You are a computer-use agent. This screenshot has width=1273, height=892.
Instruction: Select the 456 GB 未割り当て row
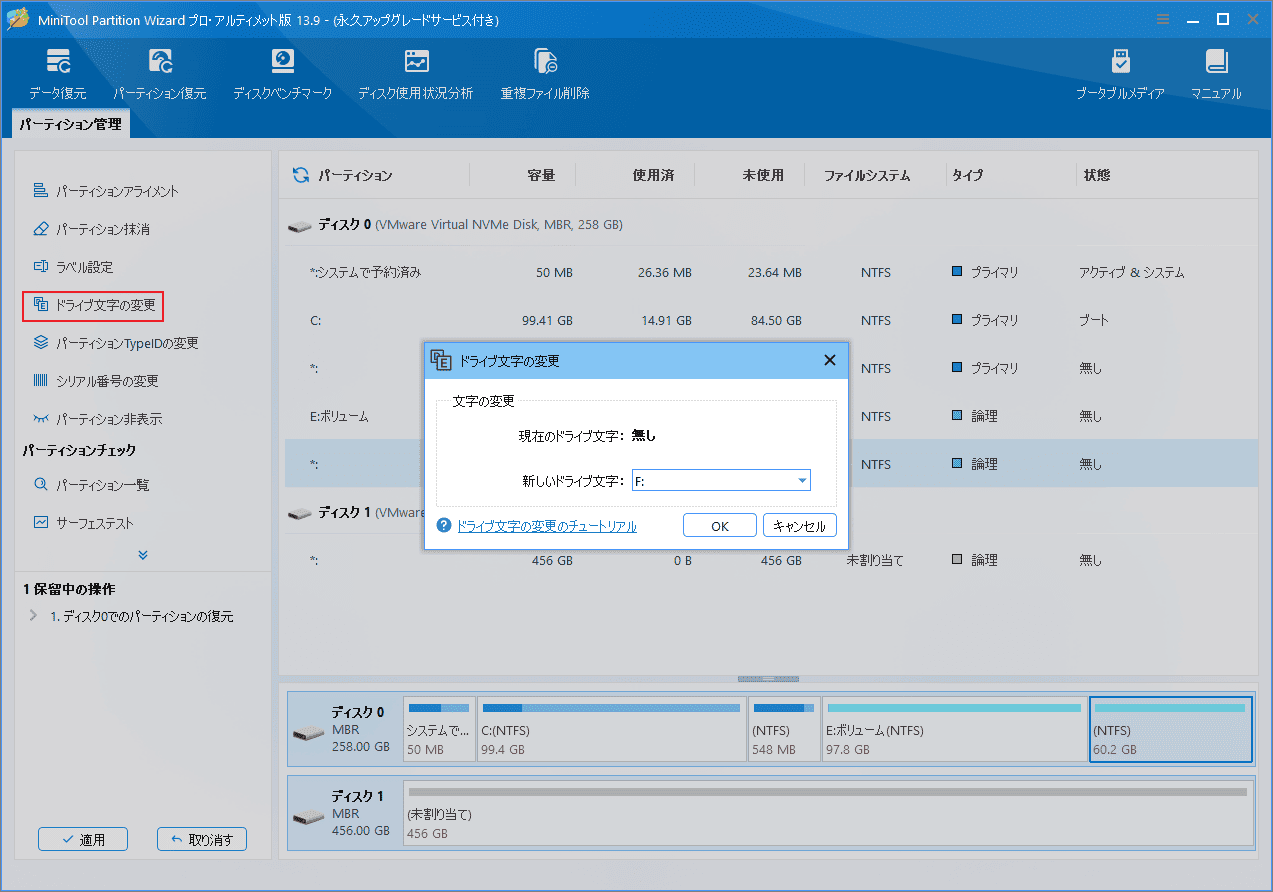tap(771, 560)
